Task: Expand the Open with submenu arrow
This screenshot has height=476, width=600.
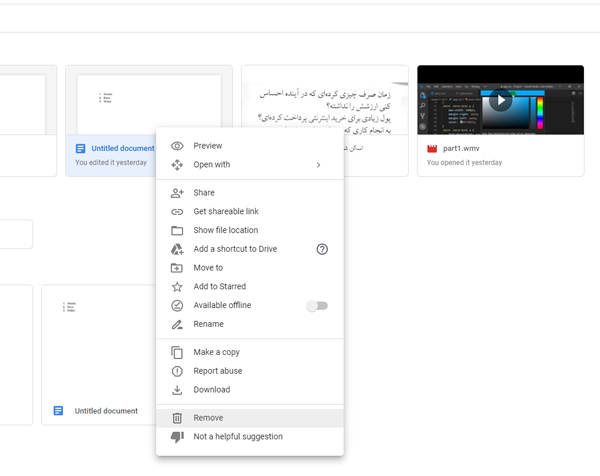Action: coord(318,165)
